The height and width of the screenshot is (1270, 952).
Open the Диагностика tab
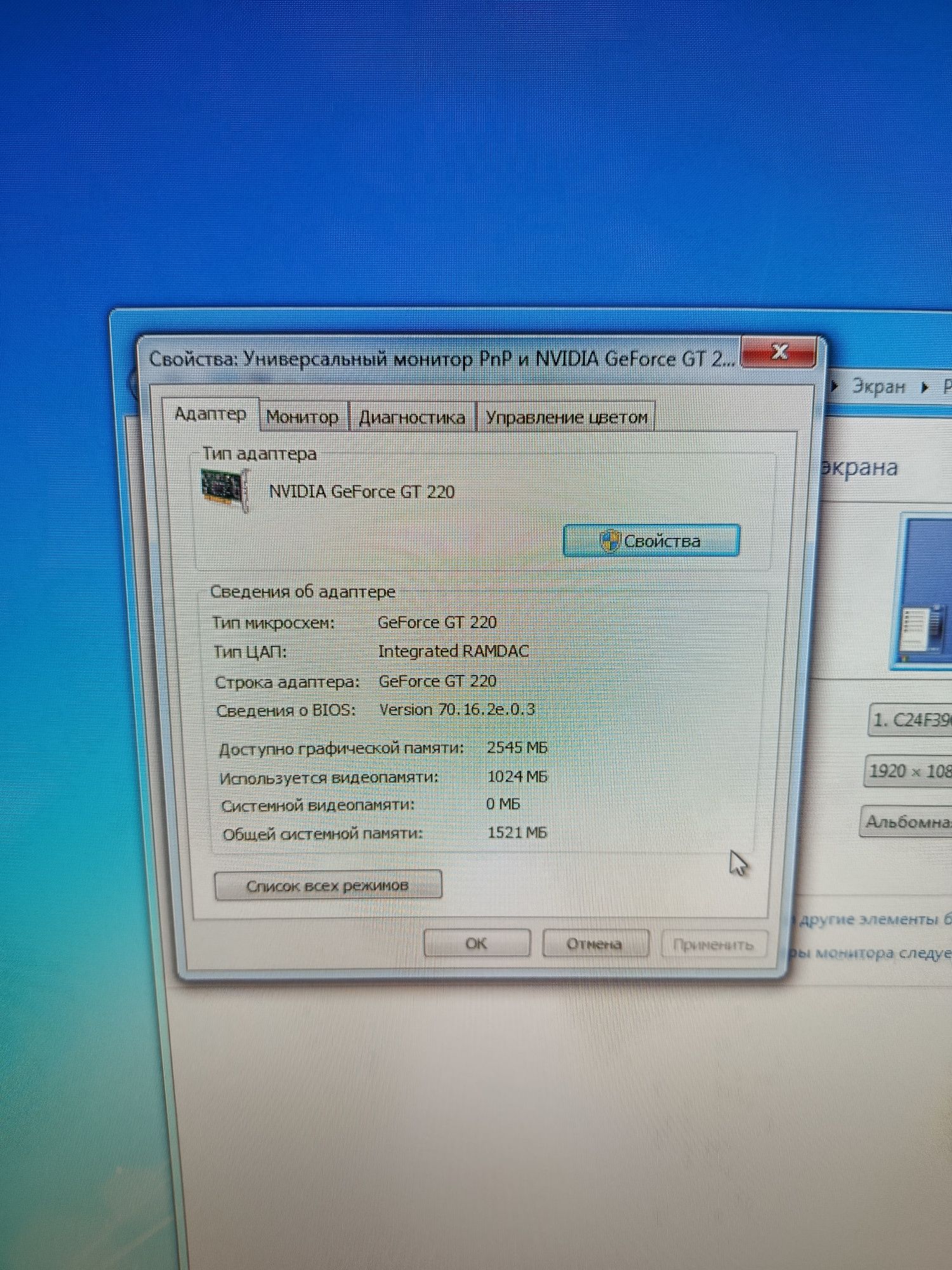(x=413, y=417)
